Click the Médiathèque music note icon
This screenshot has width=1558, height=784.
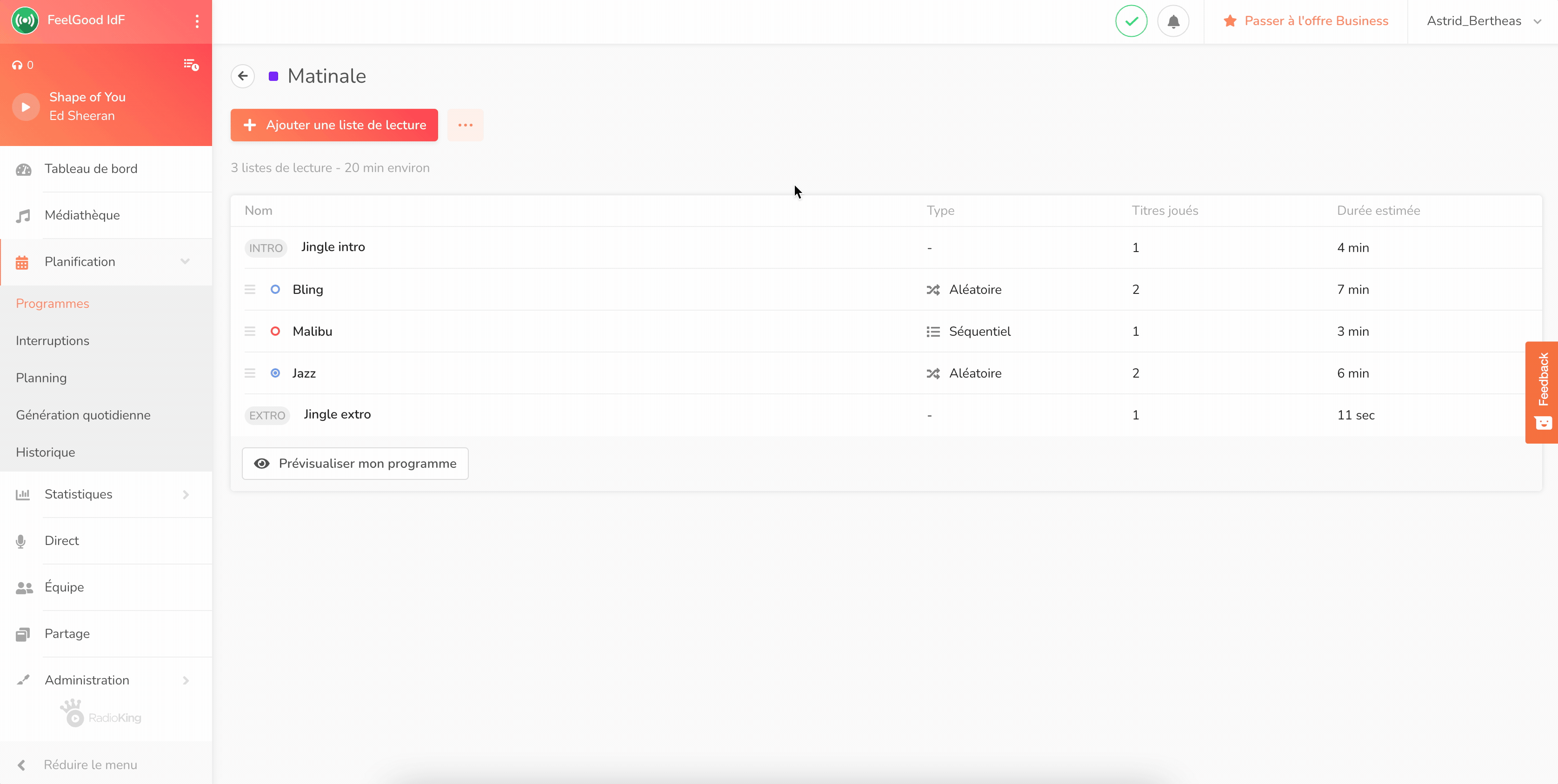pyautogui.click(x=22, y=216)
